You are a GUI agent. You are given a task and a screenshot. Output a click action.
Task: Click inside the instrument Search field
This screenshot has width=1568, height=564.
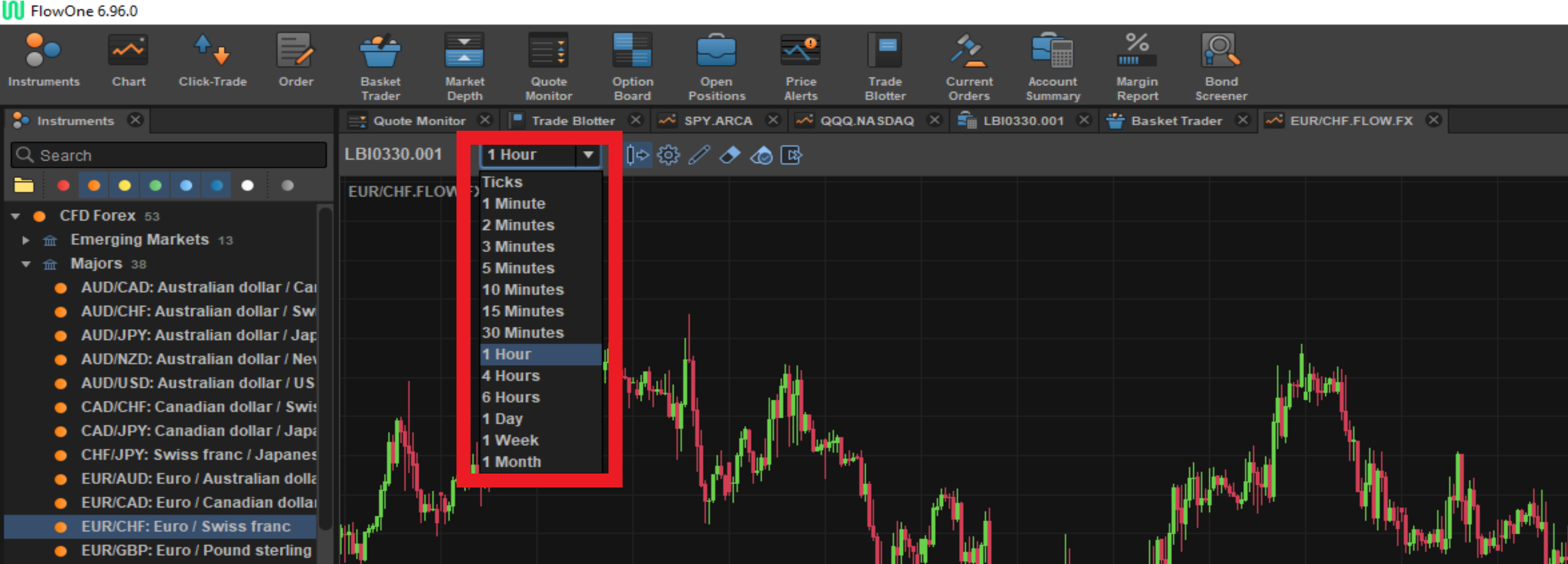coord(167,155)
